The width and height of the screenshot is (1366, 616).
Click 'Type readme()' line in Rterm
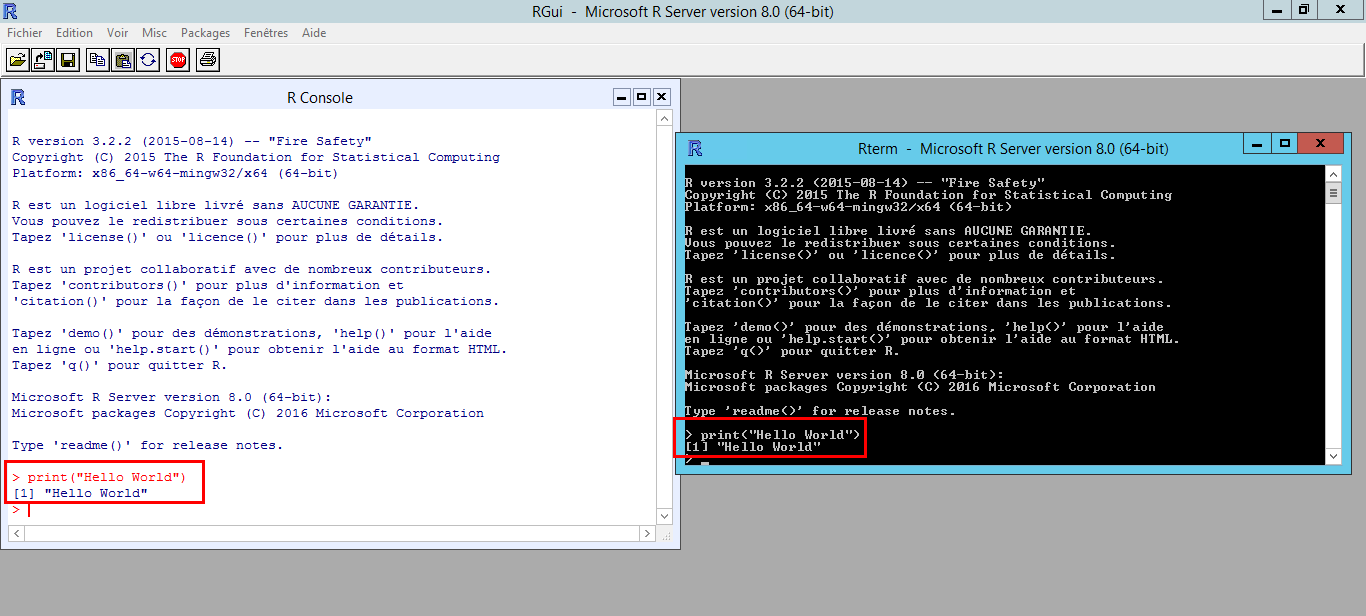[x=820, y=411]
